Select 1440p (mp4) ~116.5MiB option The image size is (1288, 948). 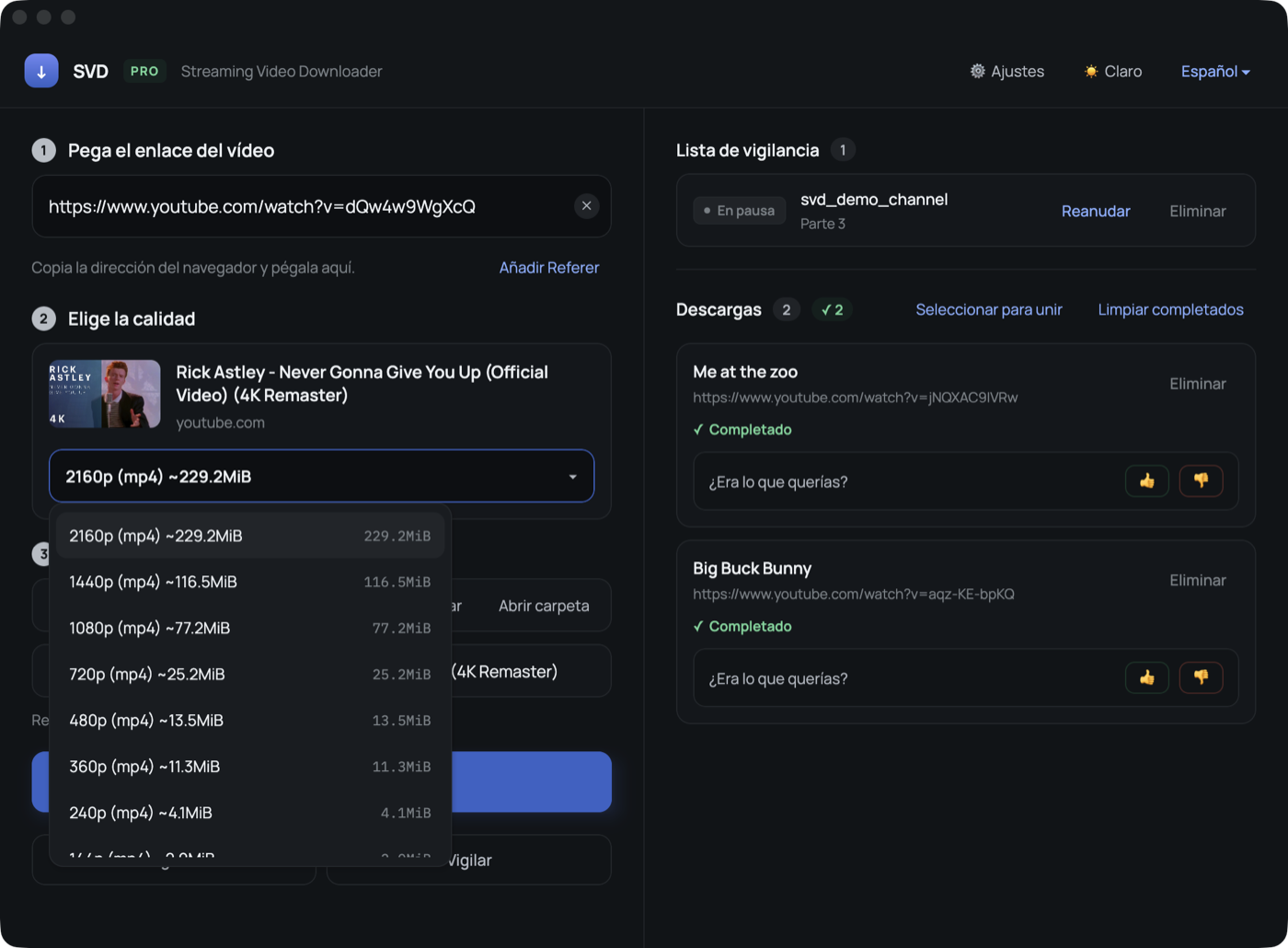(x=250, y=582)
